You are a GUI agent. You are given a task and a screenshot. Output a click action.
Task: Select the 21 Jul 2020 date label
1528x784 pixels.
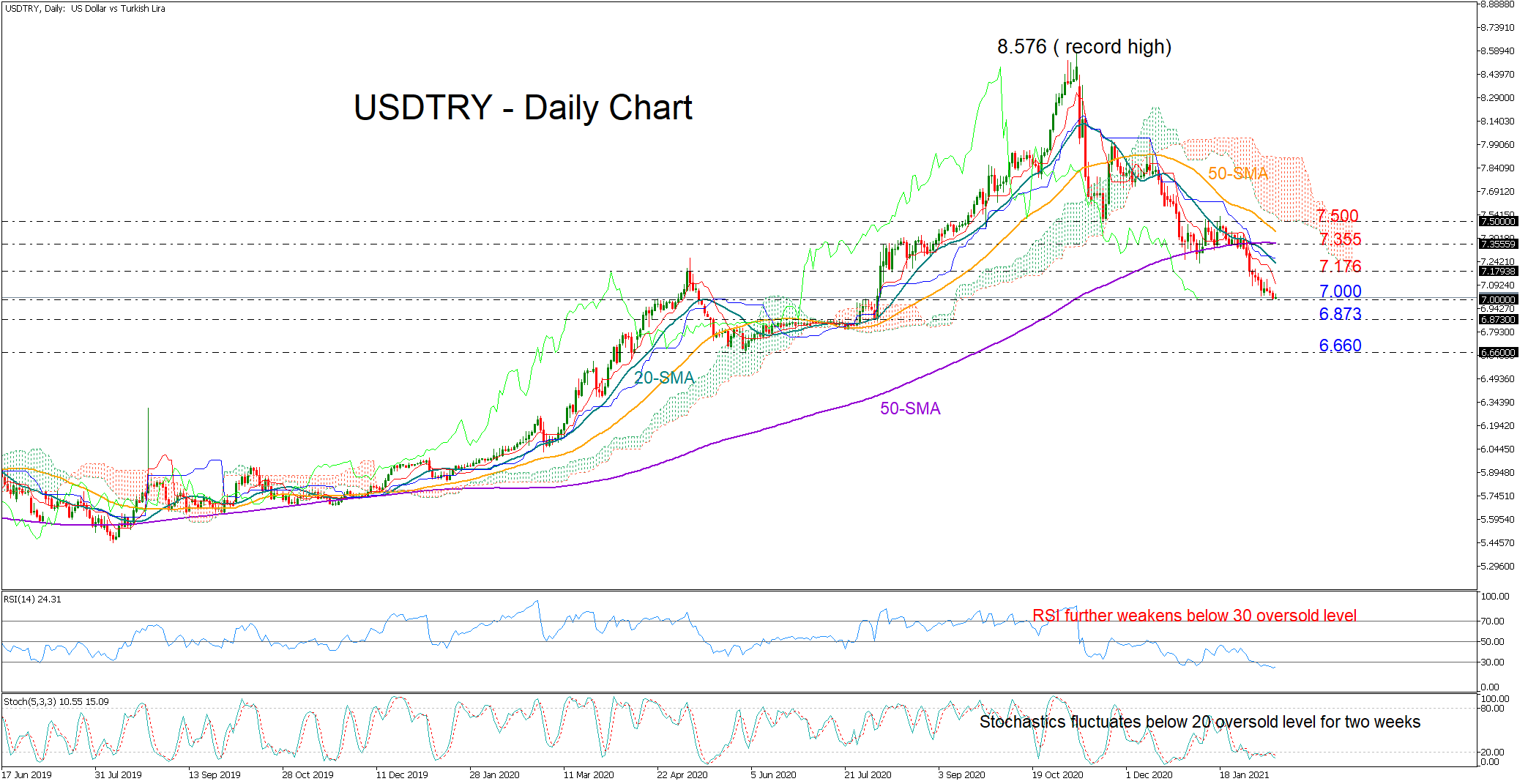(x=868, y=774)
